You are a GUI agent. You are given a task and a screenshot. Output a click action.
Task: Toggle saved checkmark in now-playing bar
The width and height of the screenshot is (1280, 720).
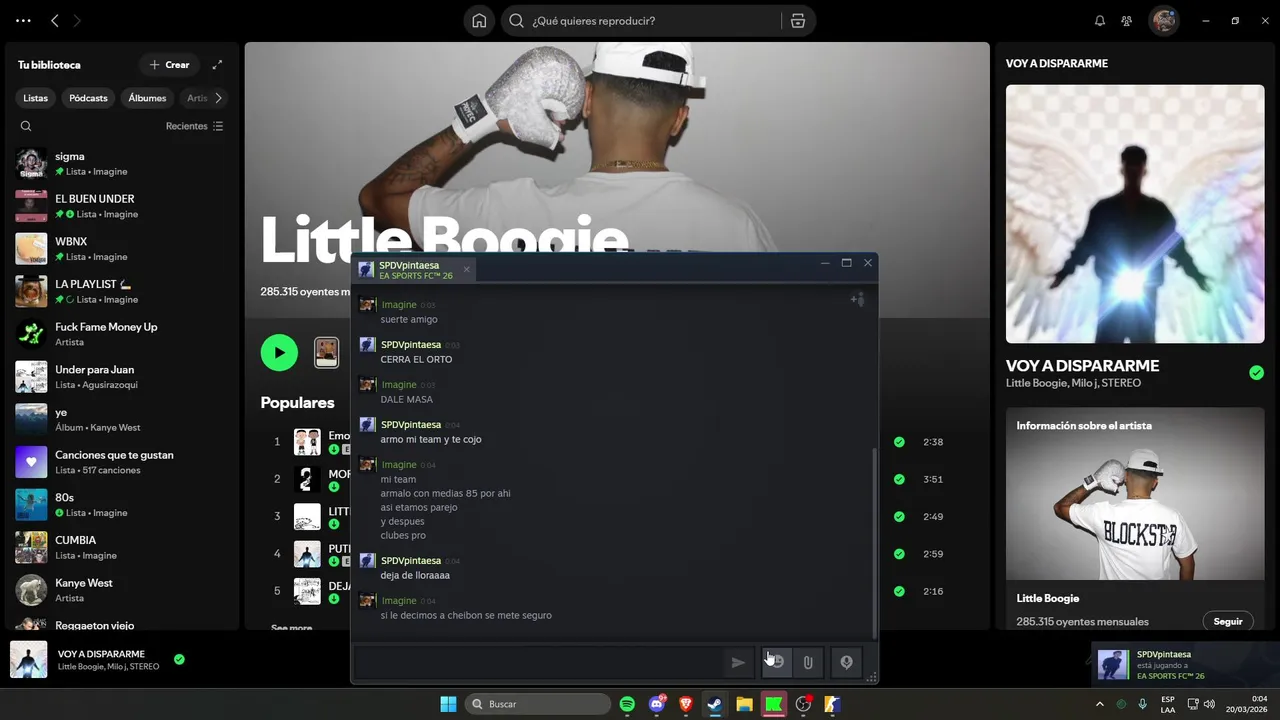coord(179,659)
